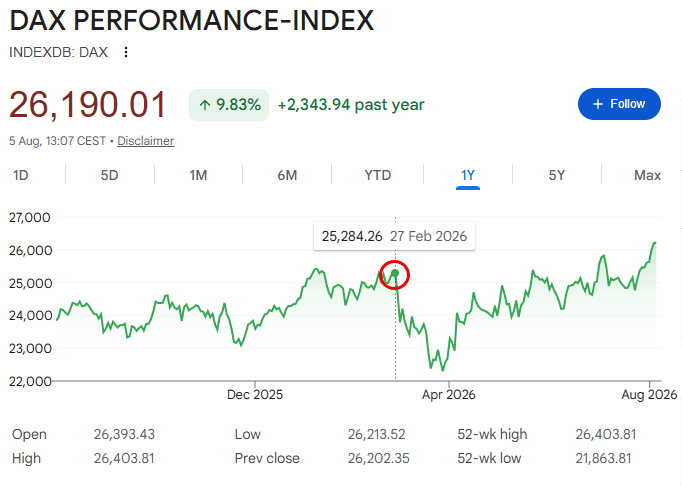
Task: Select the 1Y range tab
Action: pos(468,175)
